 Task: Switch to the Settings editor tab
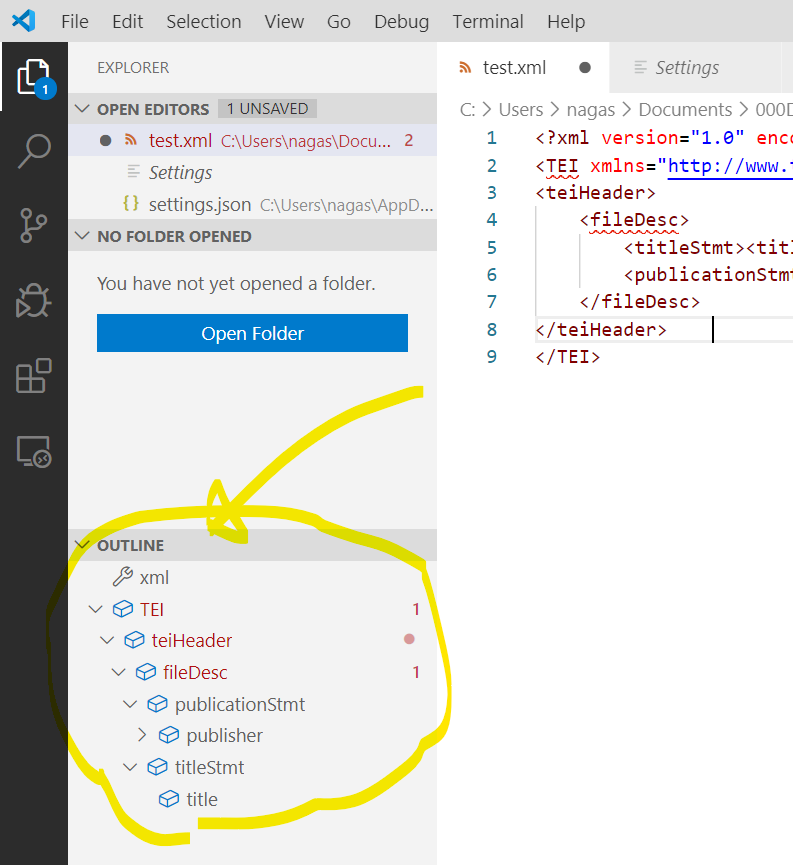click(x=695, y=67)
